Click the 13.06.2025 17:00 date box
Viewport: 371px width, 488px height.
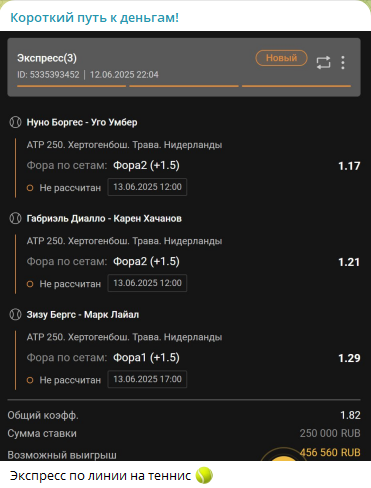click(147, 379)
